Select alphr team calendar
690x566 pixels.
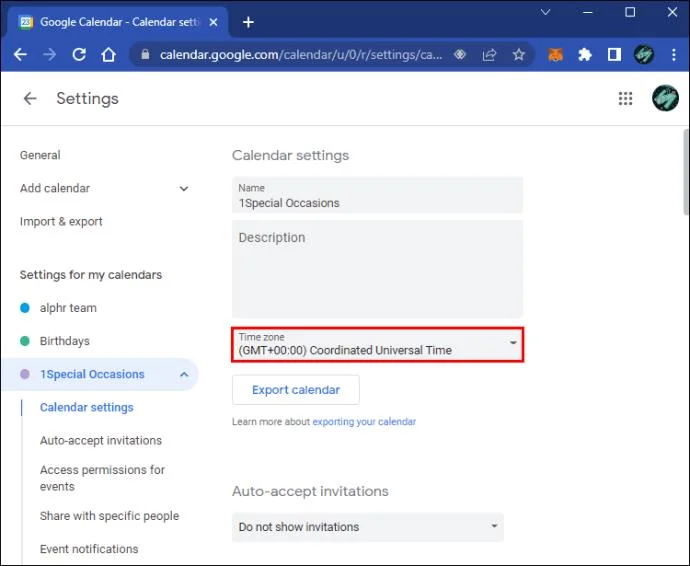[x=68, y=308]
